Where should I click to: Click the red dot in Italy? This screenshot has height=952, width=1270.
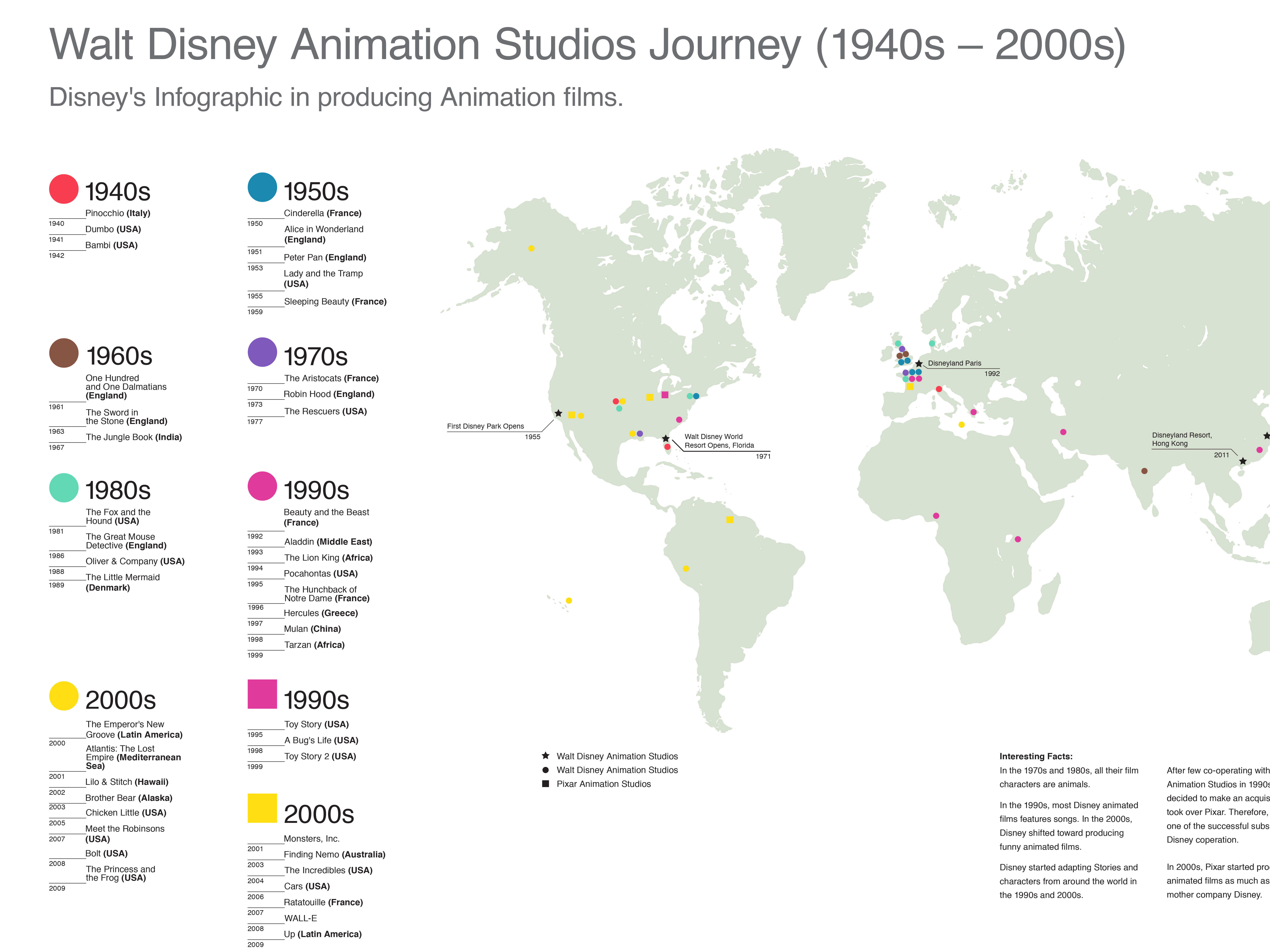(x=939, y=389)
